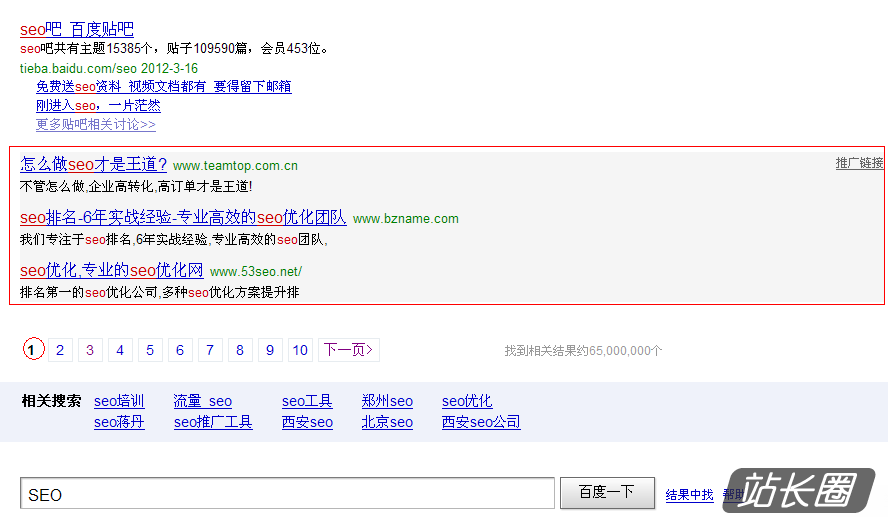Viewport: 888px width, 520px height.
Task: Search related term 'seo蒋丹'
Action: 119,422
